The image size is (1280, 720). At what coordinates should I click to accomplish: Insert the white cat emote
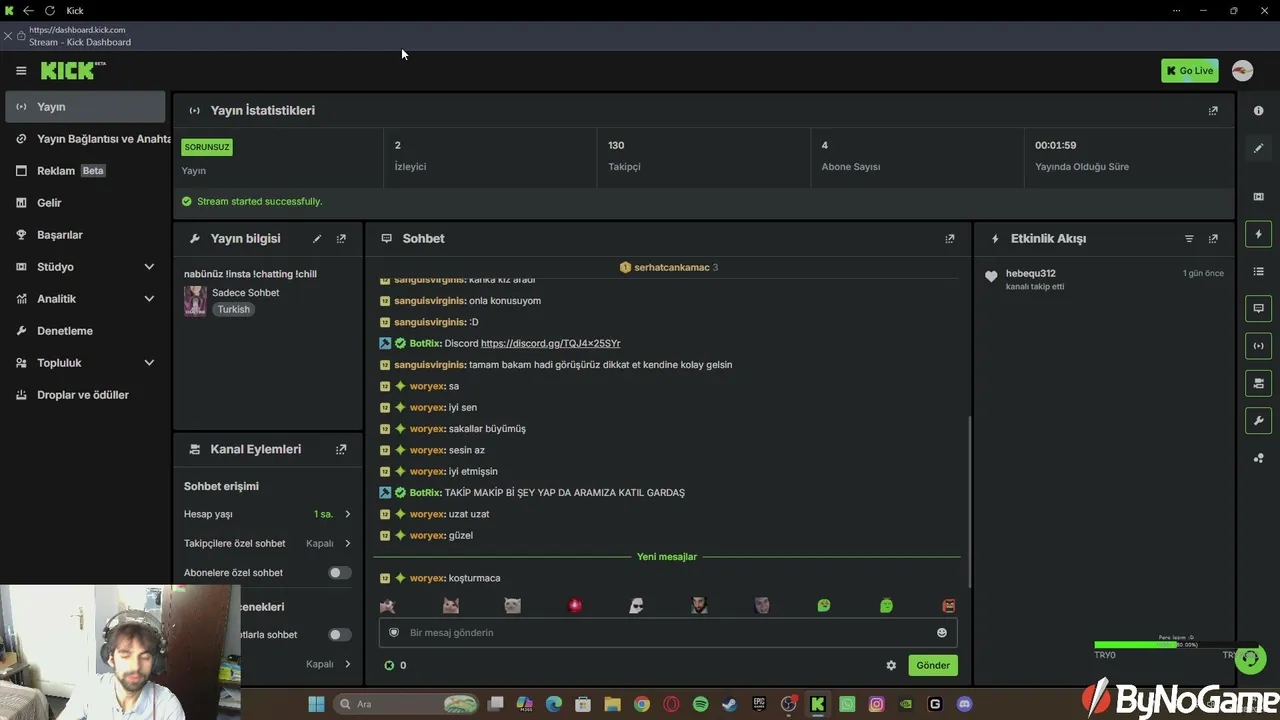click(x=512, y=606)
